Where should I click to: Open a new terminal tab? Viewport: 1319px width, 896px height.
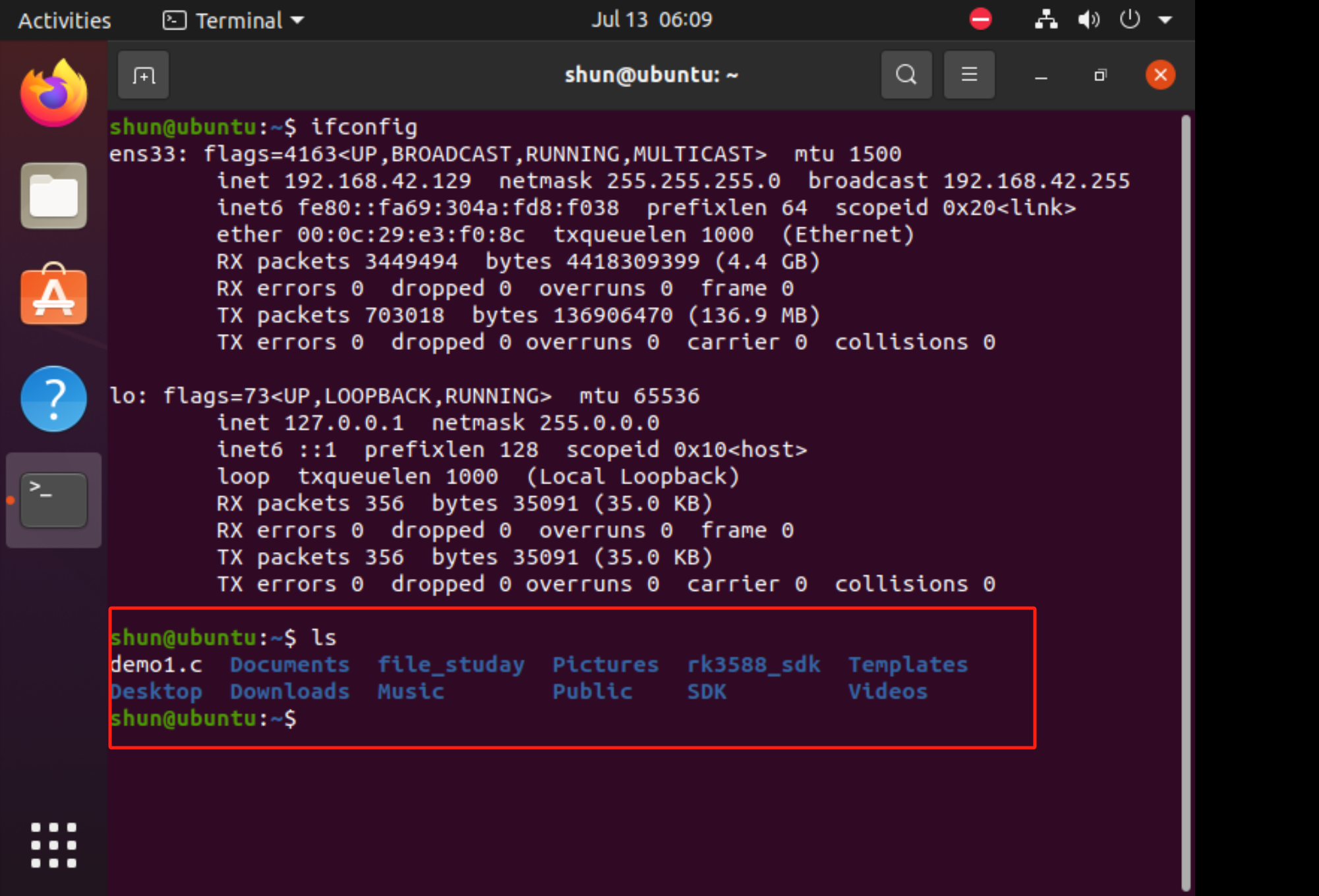pos(143,75)
